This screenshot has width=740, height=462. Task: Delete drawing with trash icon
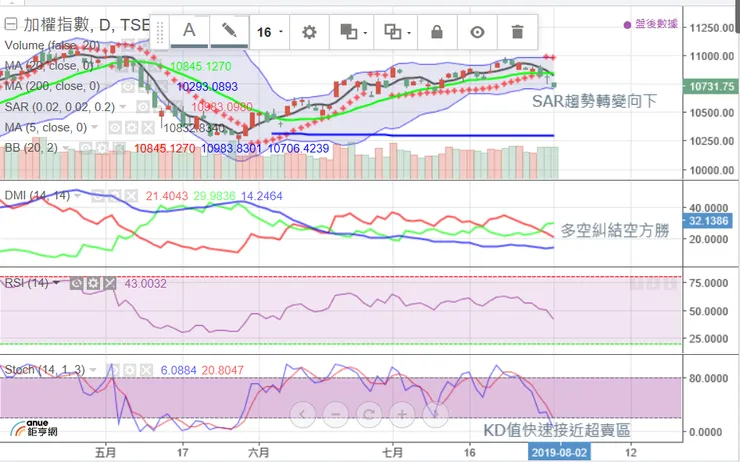point(517,32)
